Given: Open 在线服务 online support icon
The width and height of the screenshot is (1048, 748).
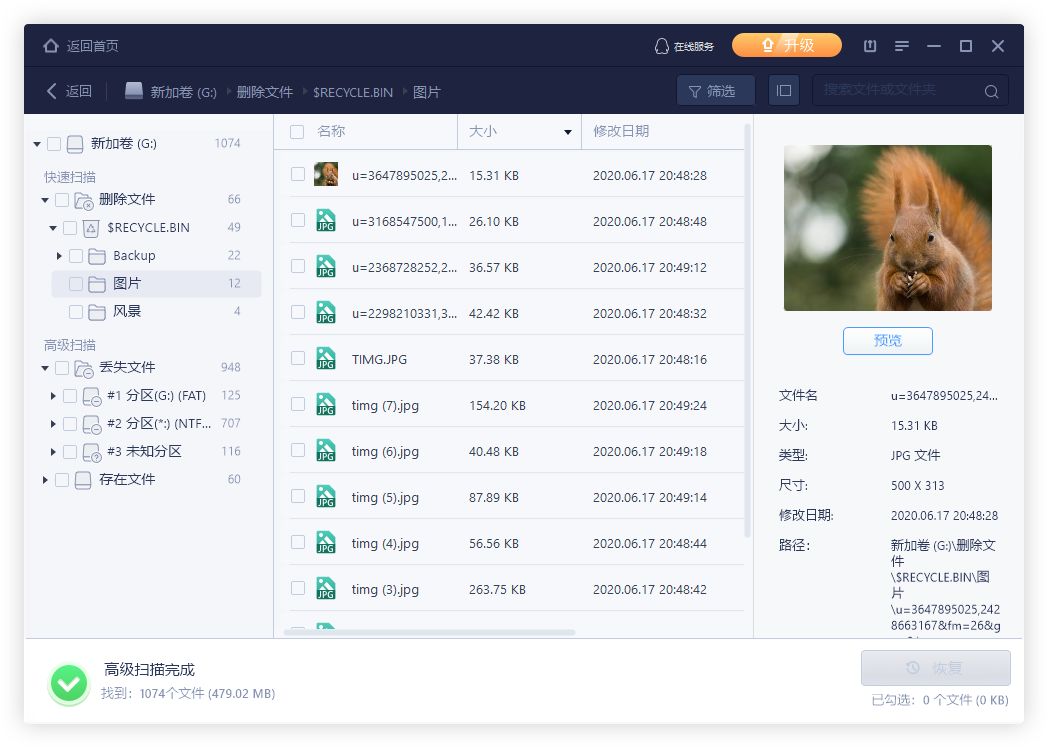Looking at the screenshot, I should tap(661, 46).
